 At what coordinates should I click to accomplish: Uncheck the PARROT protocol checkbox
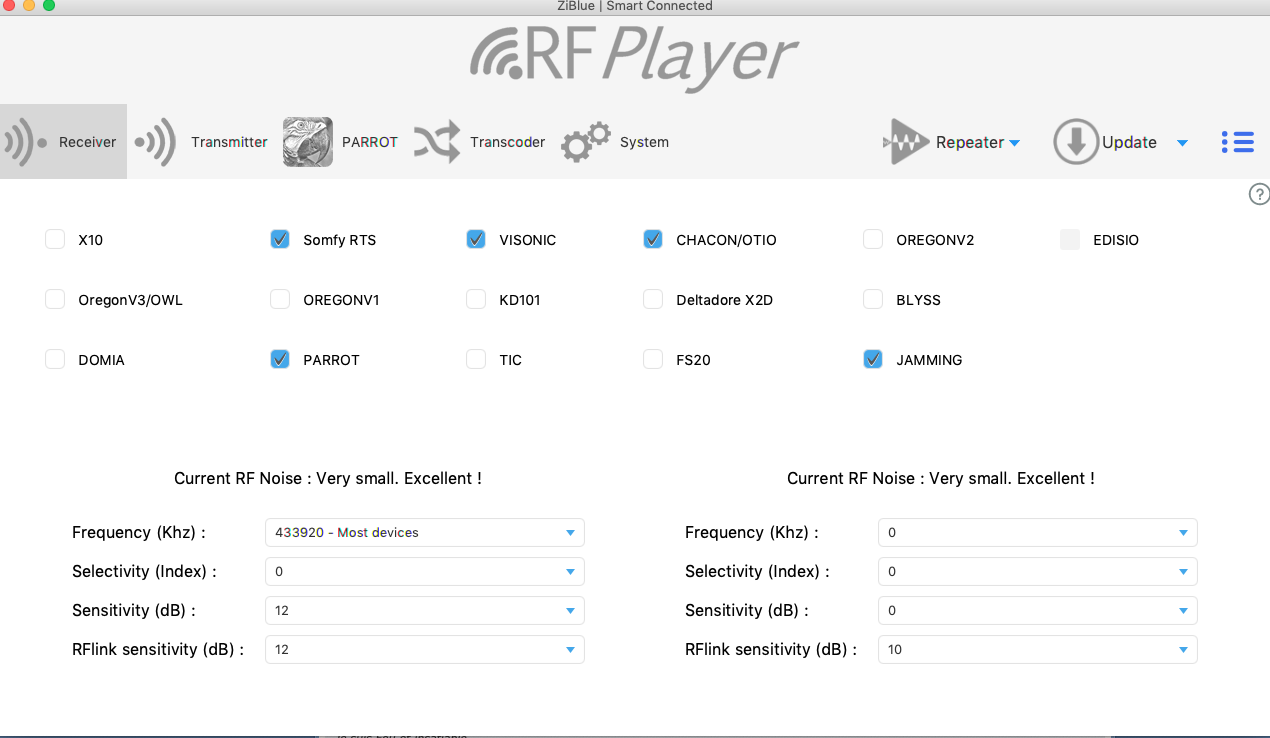click(x=280, y=359)
